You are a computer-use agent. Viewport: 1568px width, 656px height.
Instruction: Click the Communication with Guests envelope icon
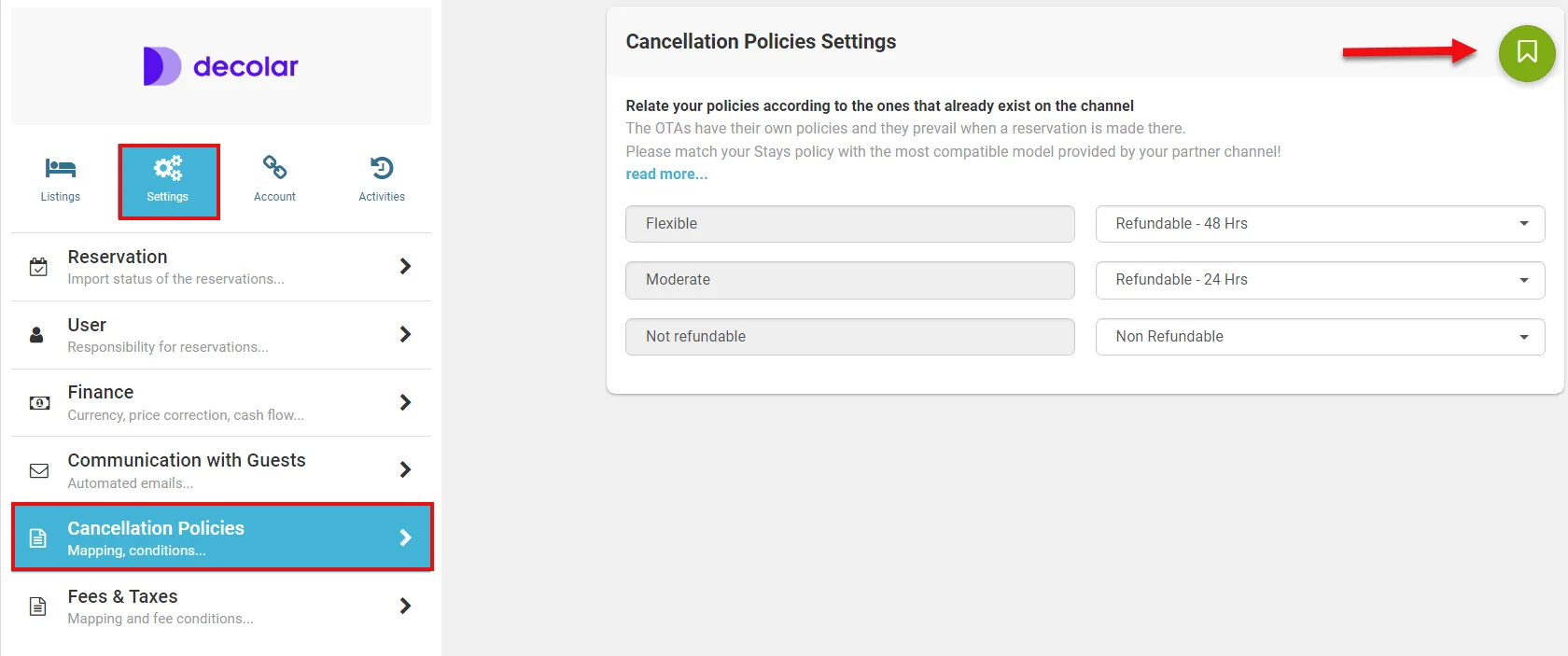[39, 471]
